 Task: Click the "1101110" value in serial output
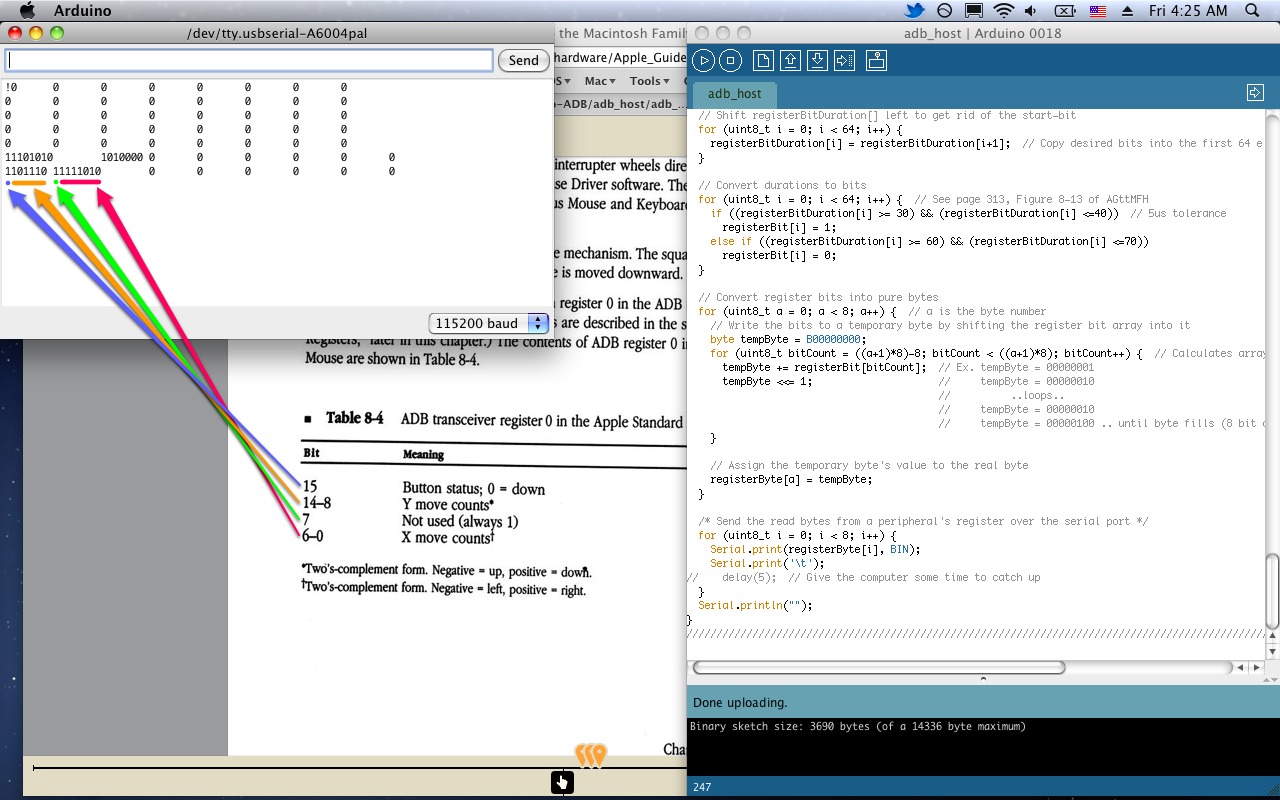[x=26, y=172]
